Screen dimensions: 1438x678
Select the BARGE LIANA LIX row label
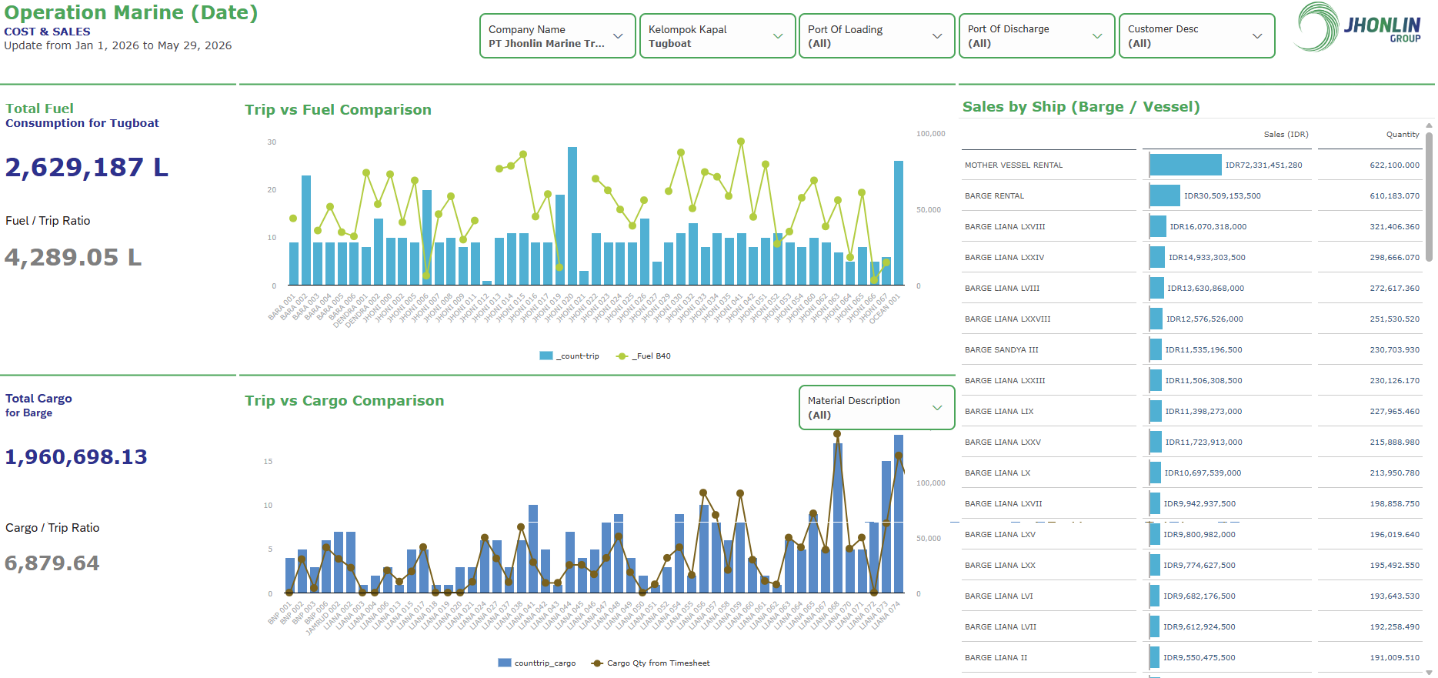[x=998, y=412]
